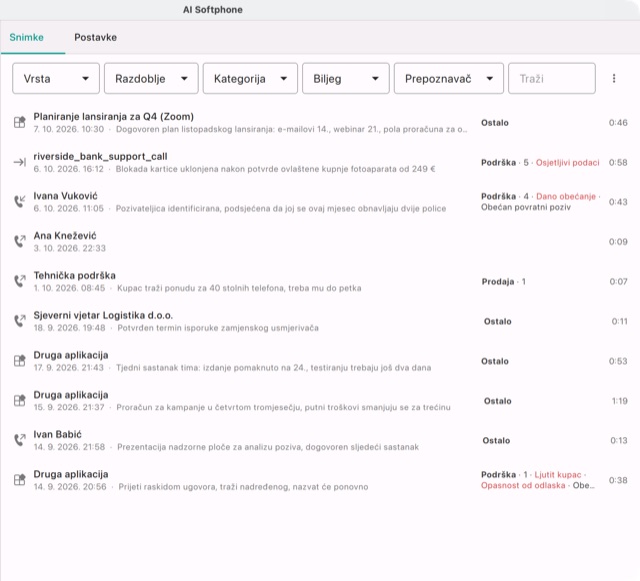The image size is (640, 581).
Task: Click the app-recording icon beside Planiranje lansiranja za Q4
Action: [20, 122]
